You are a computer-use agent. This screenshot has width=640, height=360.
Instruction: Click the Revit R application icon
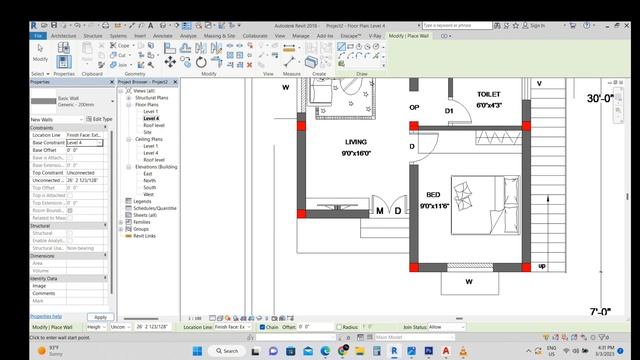33,26
